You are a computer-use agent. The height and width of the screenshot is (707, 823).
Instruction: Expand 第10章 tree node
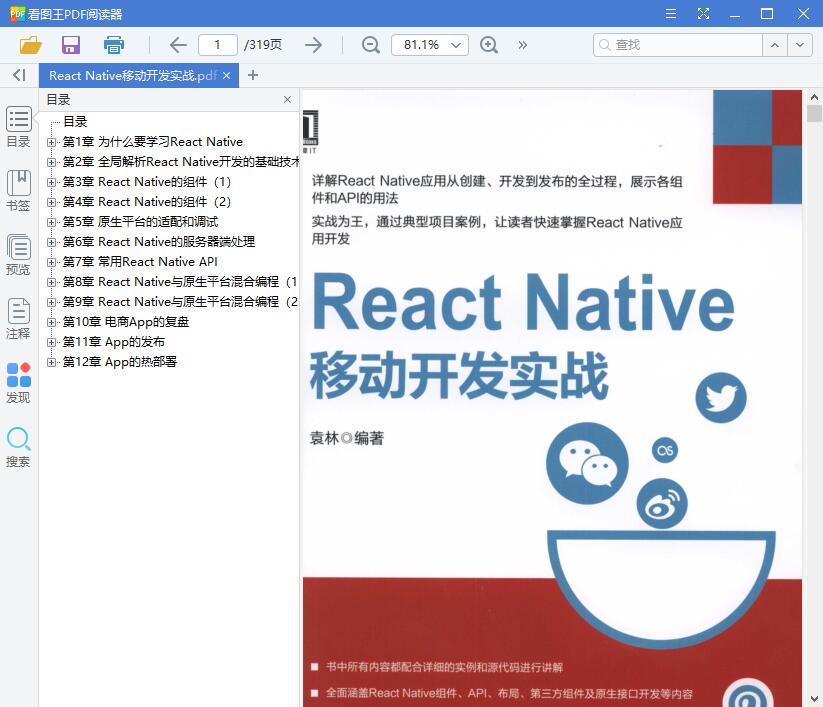51,322
